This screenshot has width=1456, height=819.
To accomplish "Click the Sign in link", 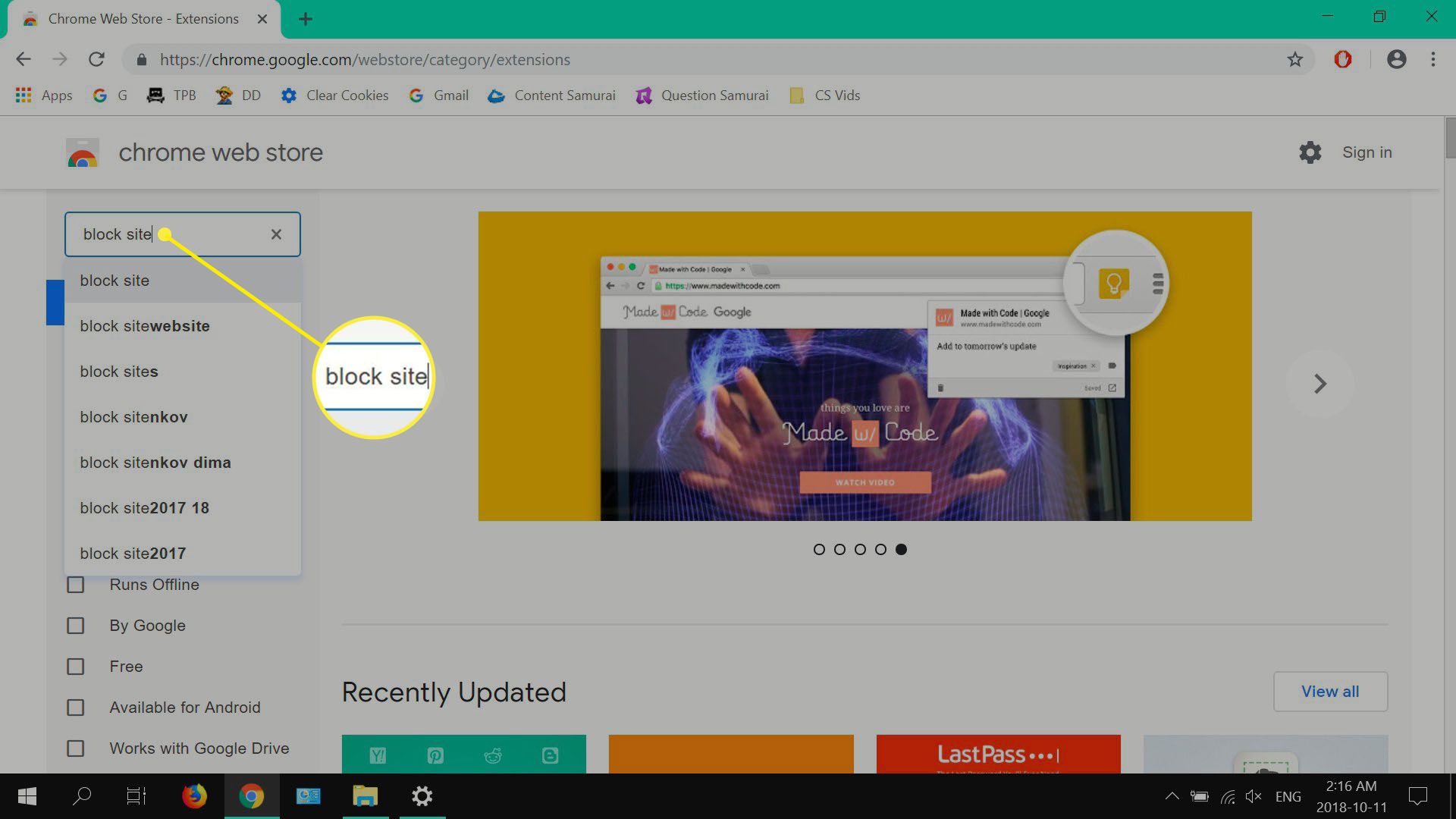I will tap(1367, 152).
